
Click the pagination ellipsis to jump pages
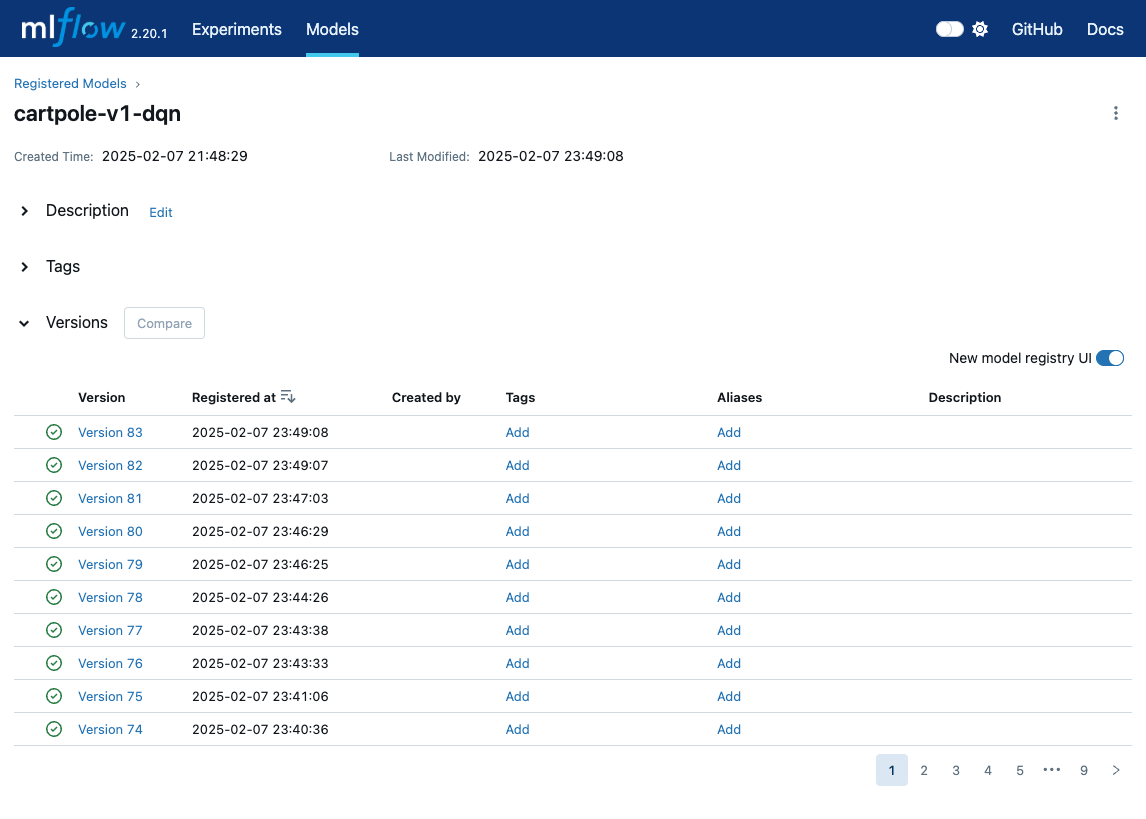[1052, 770]
